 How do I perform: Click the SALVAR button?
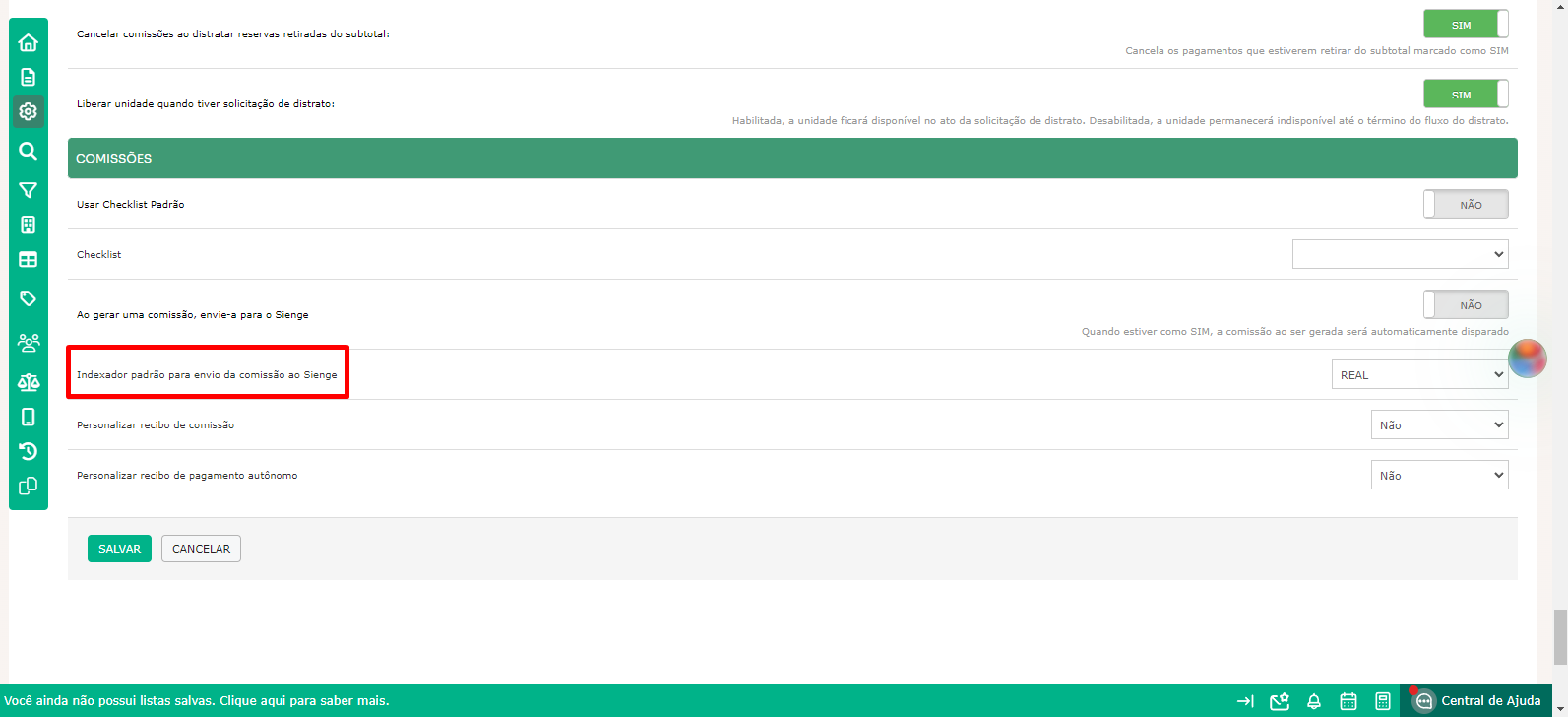tap(119, 549)
